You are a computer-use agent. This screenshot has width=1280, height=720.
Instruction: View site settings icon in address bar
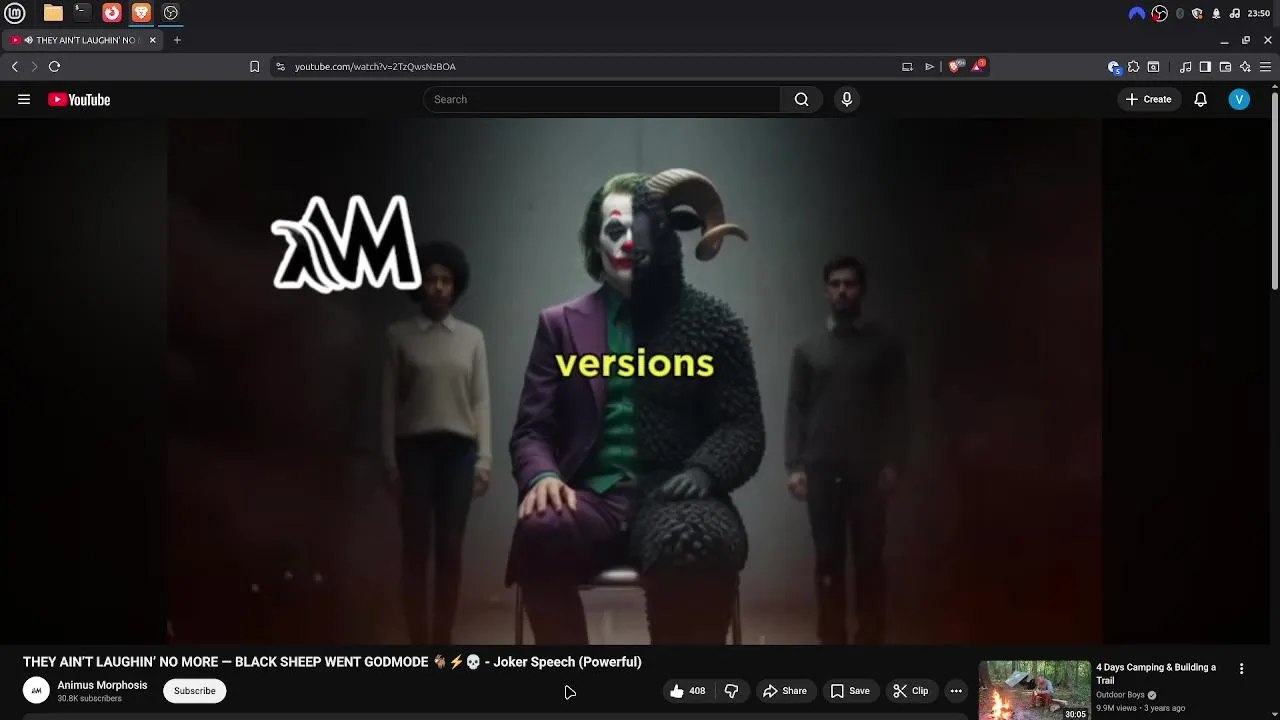pyautogui.click(x=280, y=67)
